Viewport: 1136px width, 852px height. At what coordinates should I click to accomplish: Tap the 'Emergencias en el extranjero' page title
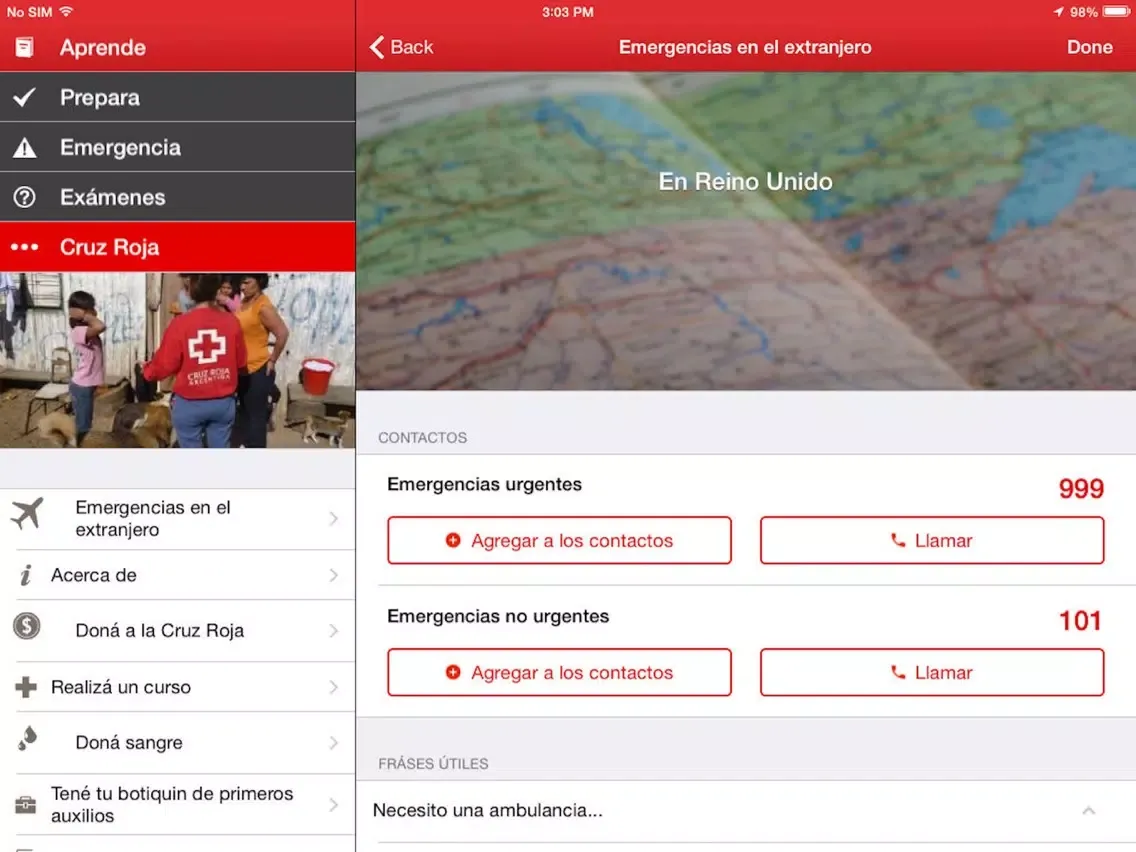coord(745,47)
